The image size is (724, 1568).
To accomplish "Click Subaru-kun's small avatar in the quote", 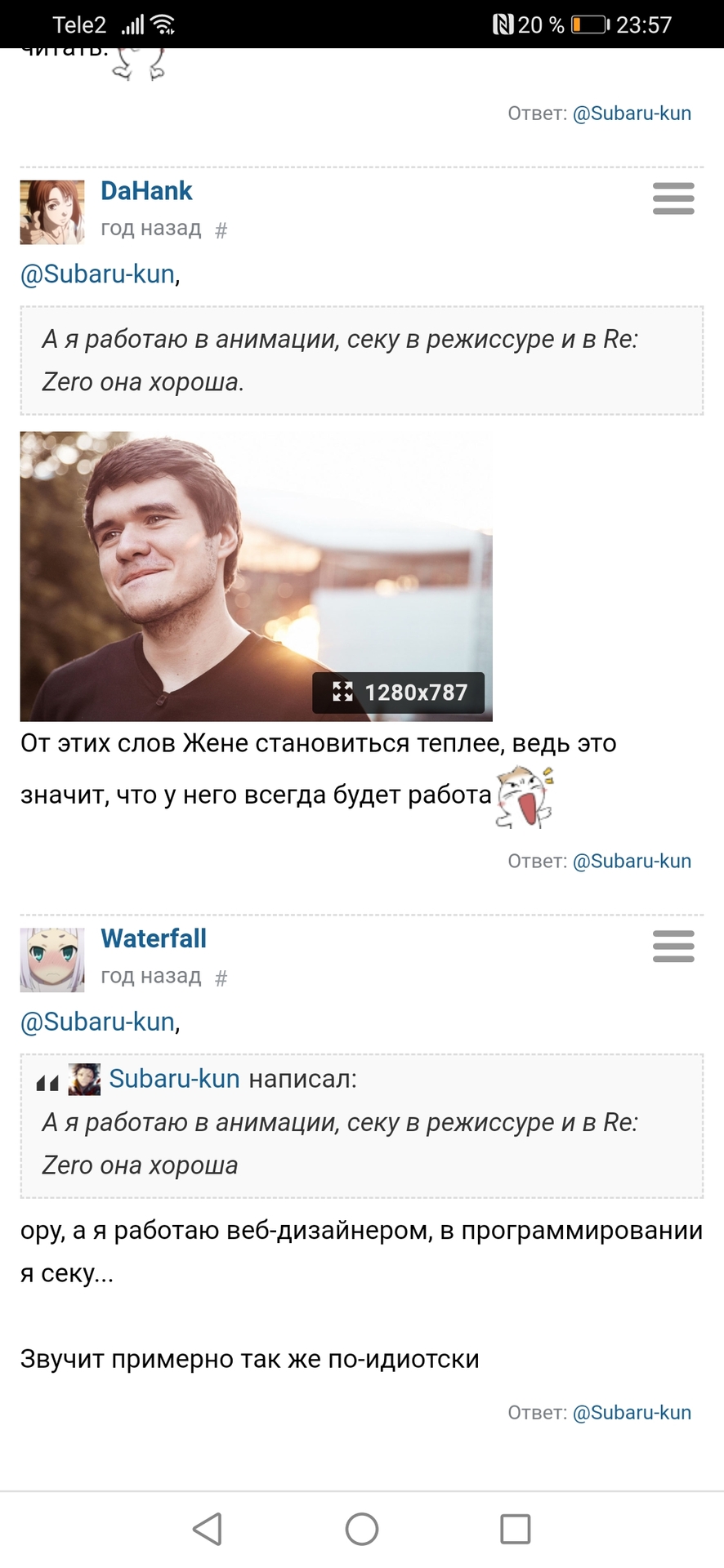I will coord(84,1080).
